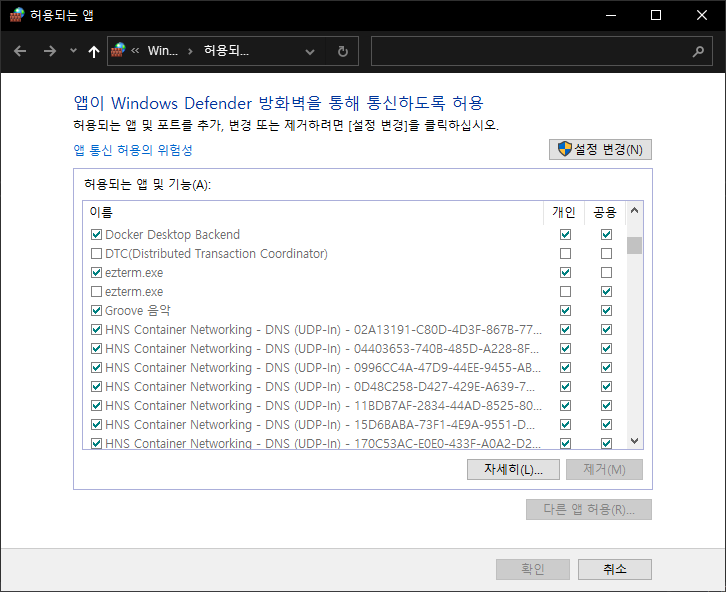The height and width of the screenshot is (592, 726).
Task: Toggle HNS DNS 02A13191 row checkbox
Action: click(x=96, y=330)
